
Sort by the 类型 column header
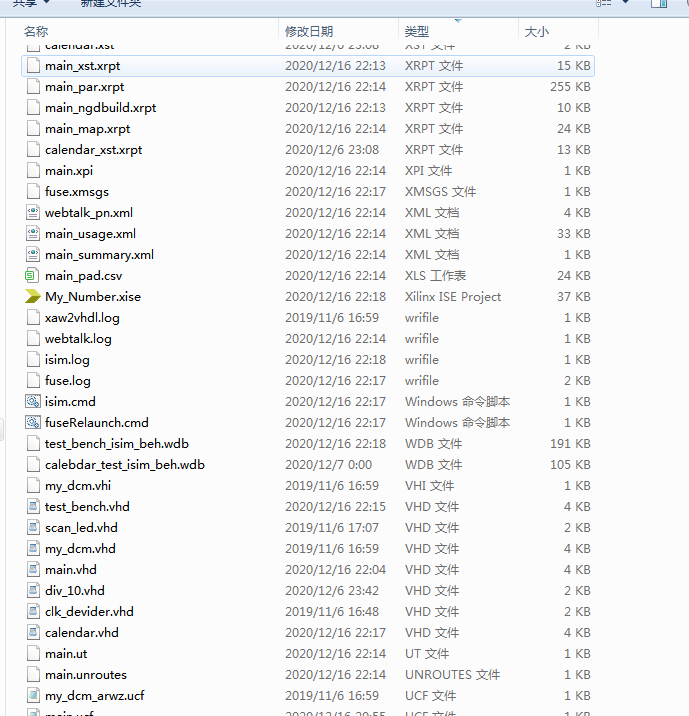coord(416,32)
